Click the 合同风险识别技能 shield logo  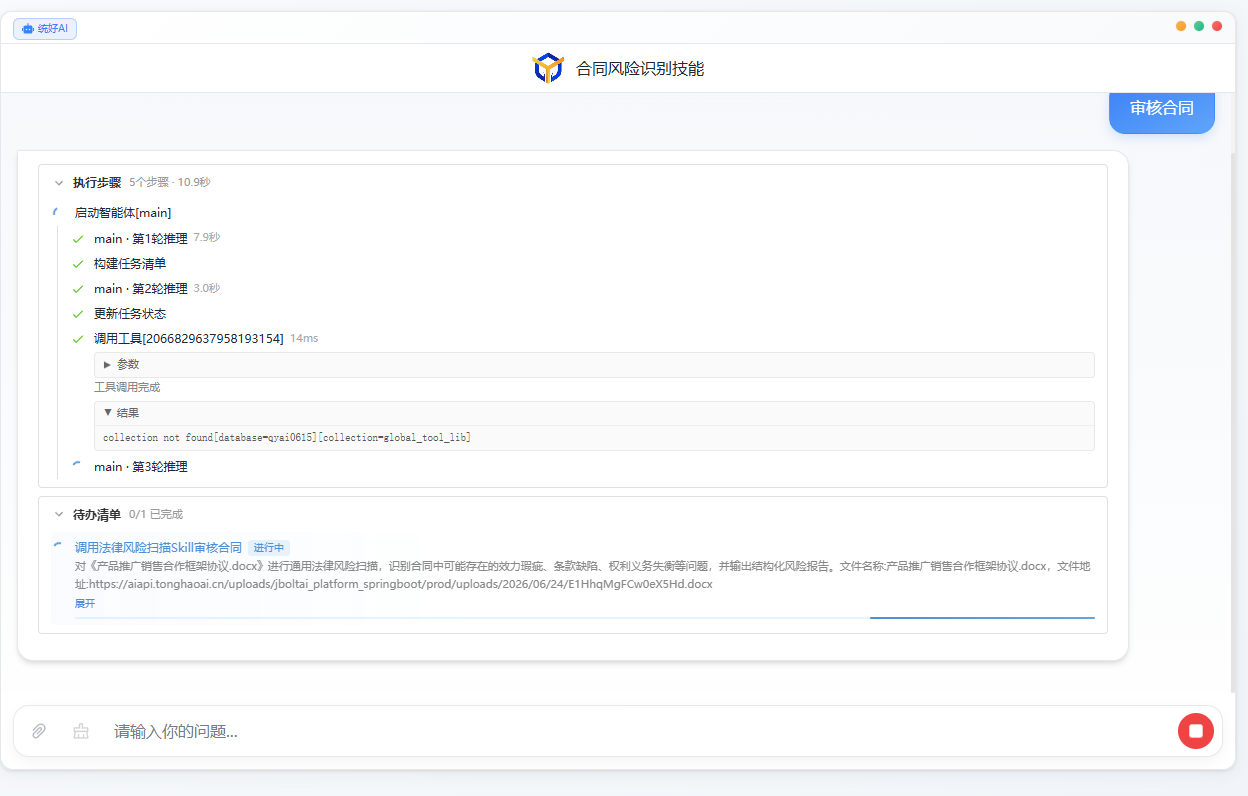coord(547,68)
